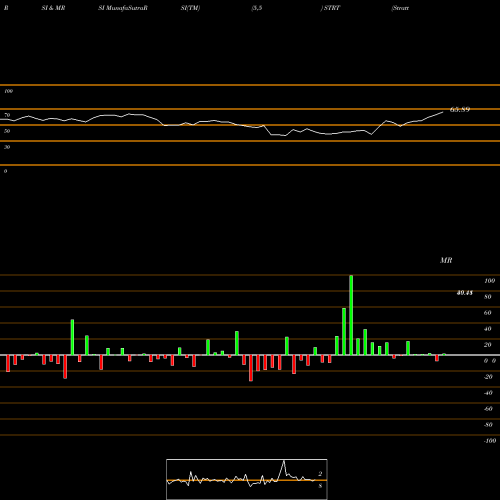The height and width of the screenshot is (500, 500).
Task: Select the tallest green bar in the MR histogram
Action: pyautogui.click(x=351, y=315)
